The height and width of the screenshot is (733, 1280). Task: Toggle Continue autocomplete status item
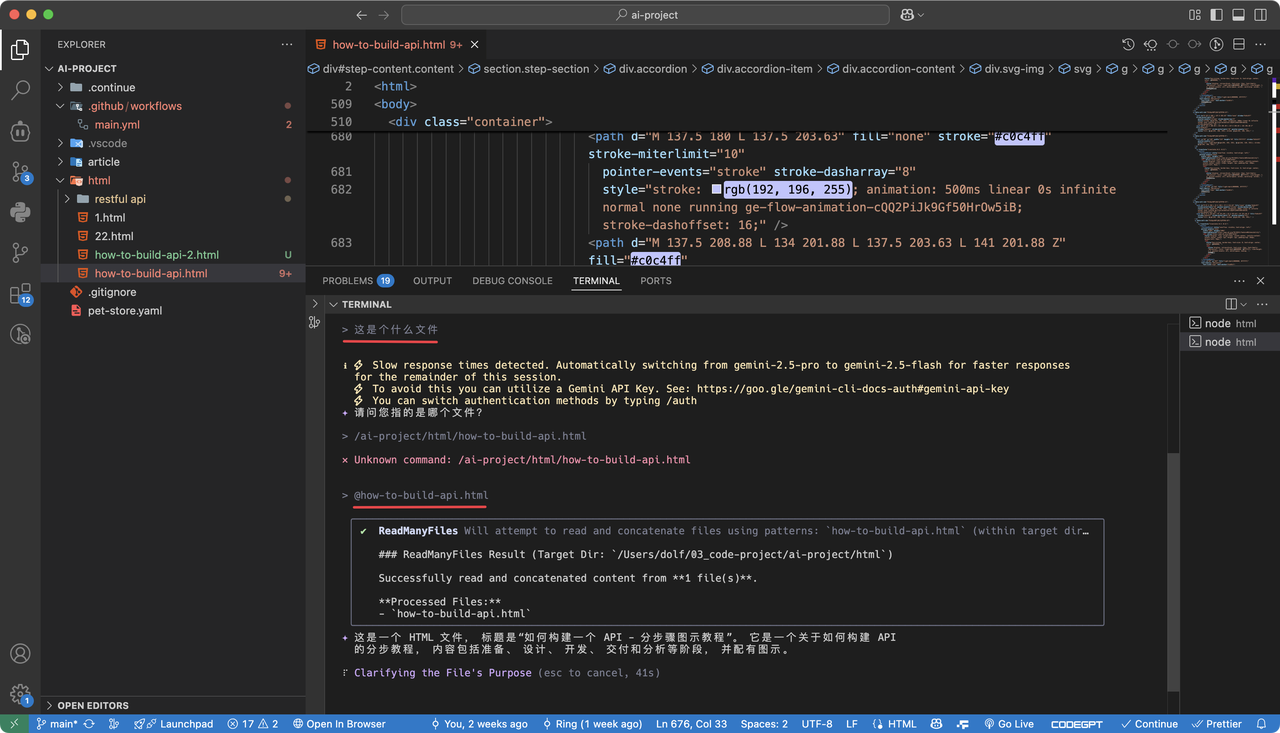click(x=1149, y=724)
